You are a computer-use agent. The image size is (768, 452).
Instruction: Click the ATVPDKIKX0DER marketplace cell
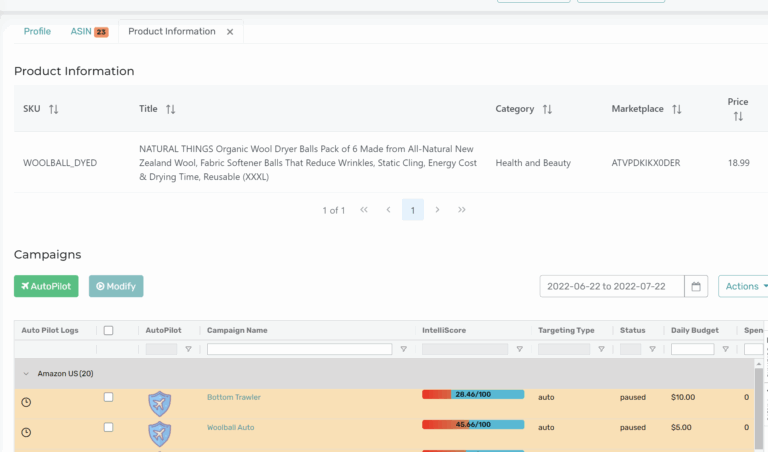pos(646,163)
